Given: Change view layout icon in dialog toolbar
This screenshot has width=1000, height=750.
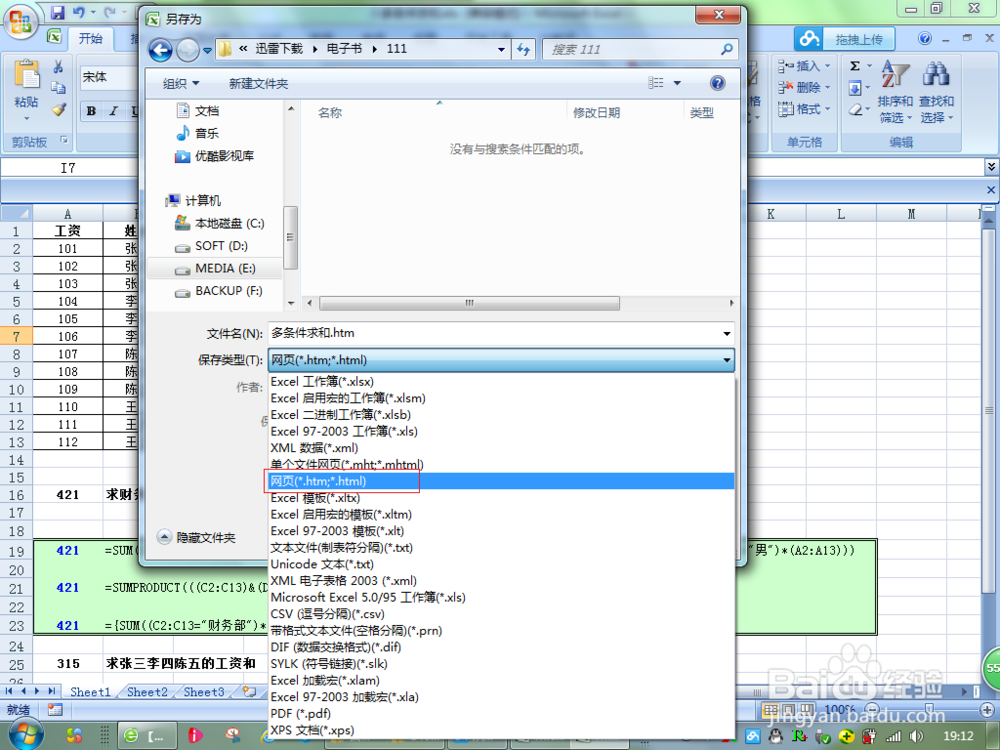Looking at the screenshot, I should pos(656,83).
